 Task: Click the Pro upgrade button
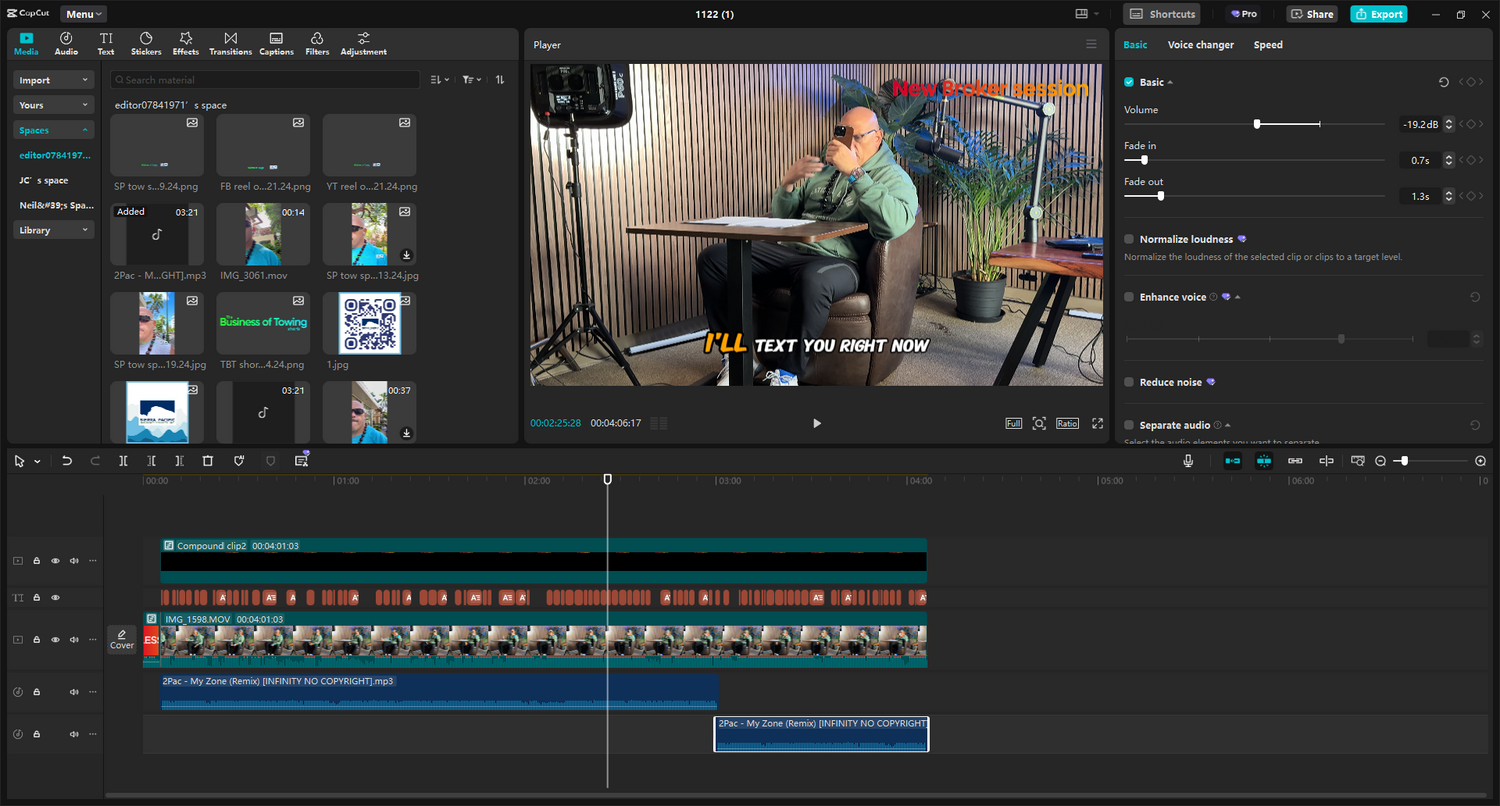1244,14
